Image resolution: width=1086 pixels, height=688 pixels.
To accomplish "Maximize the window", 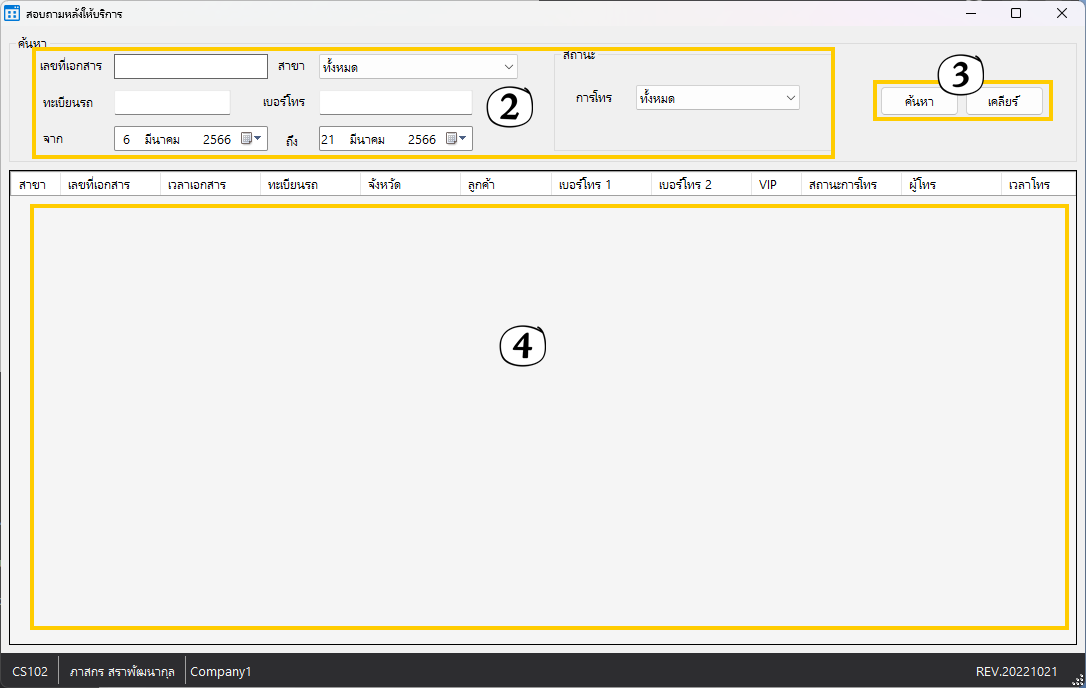I will click(x=1016, y=13).
